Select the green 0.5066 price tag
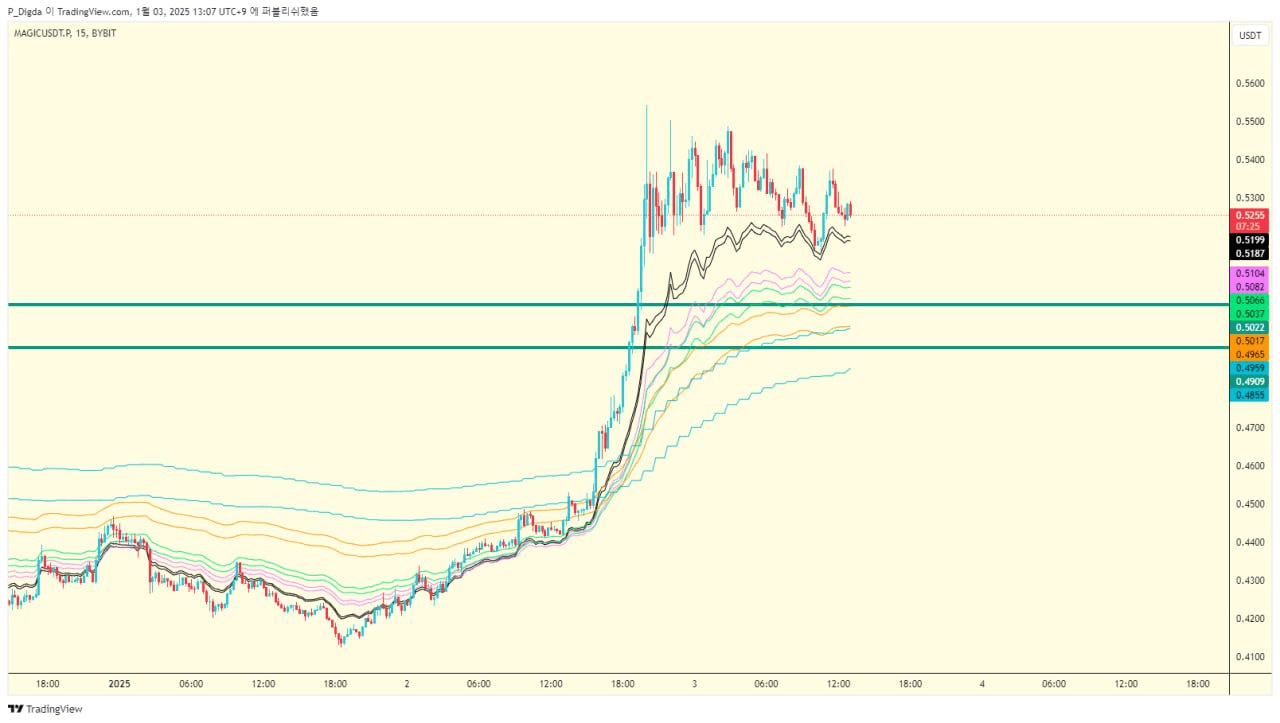The image size is (1280, 723). pyautogui.click(x=1250, y=300)
